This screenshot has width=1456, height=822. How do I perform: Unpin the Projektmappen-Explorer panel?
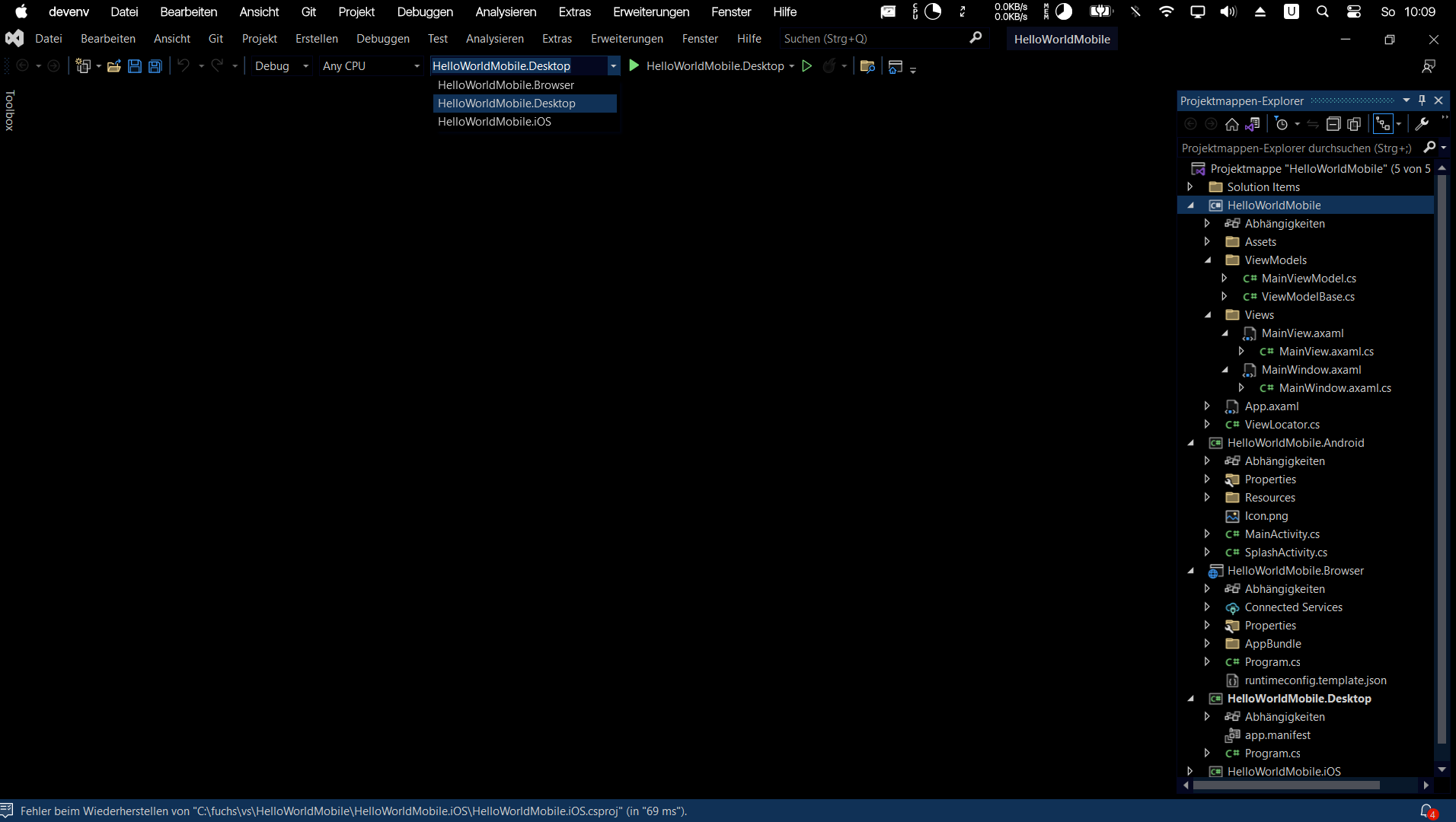[1422, 100]
